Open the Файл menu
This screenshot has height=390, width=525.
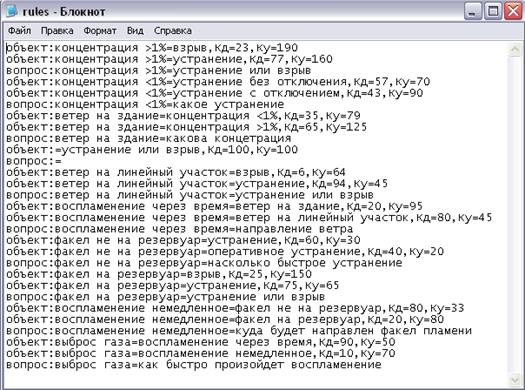pos(19,31)
